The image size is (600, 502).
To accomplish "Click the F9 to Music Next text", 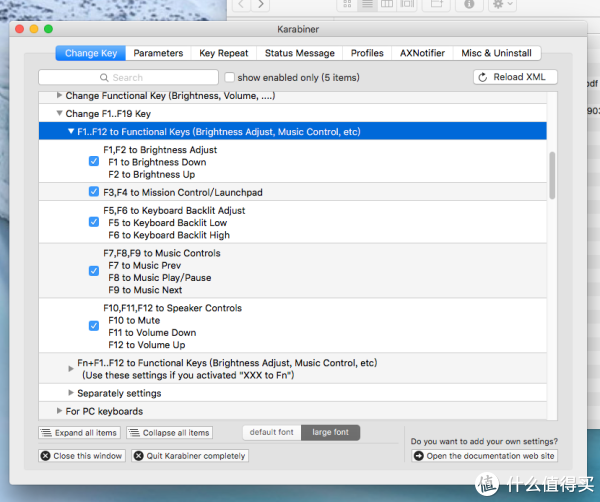I will [x=145, y=290].
